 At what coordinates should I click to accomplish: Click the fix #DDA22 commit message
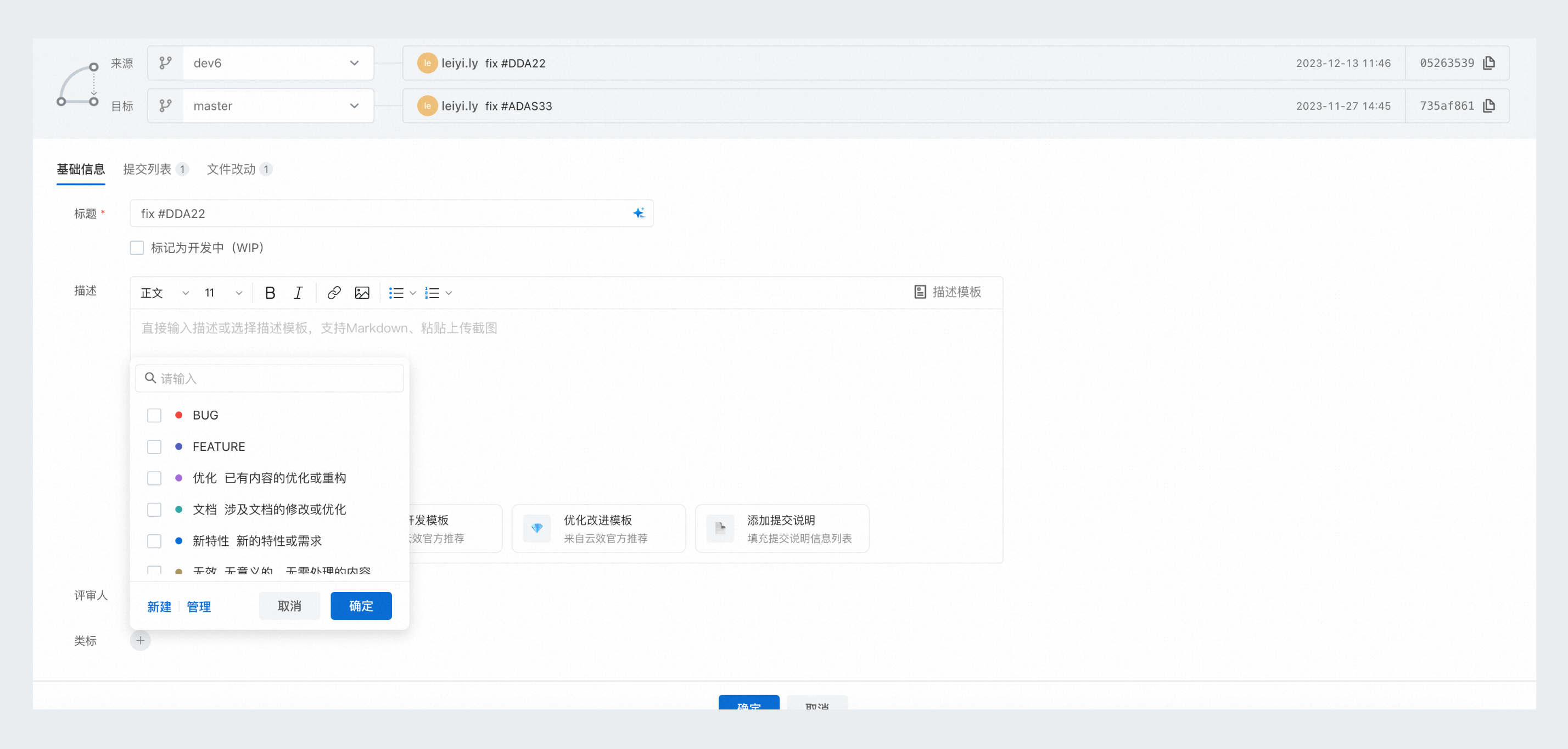515,63
